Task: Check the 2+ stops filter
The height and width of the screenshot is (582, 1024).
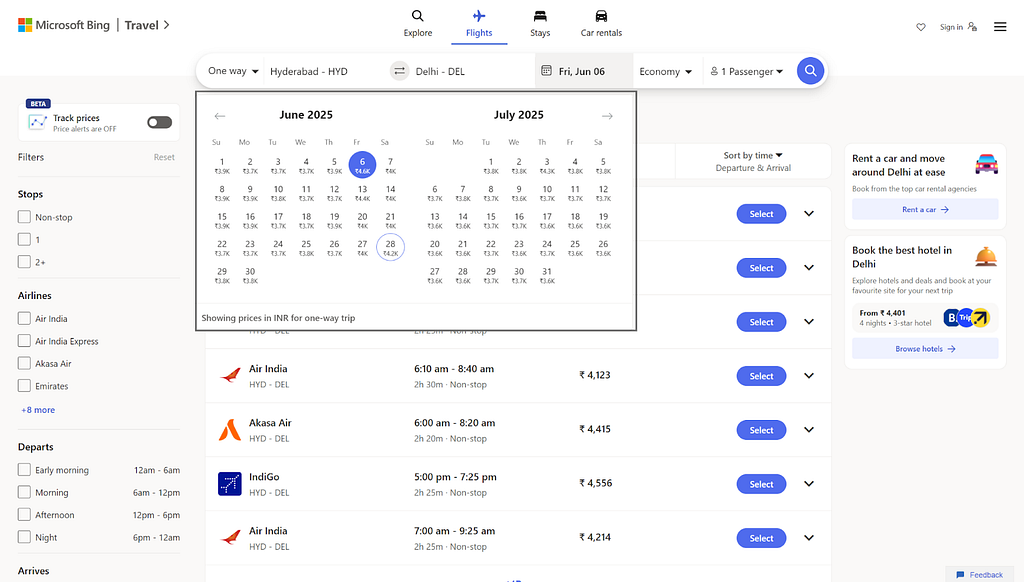Action: coord(24,261)
